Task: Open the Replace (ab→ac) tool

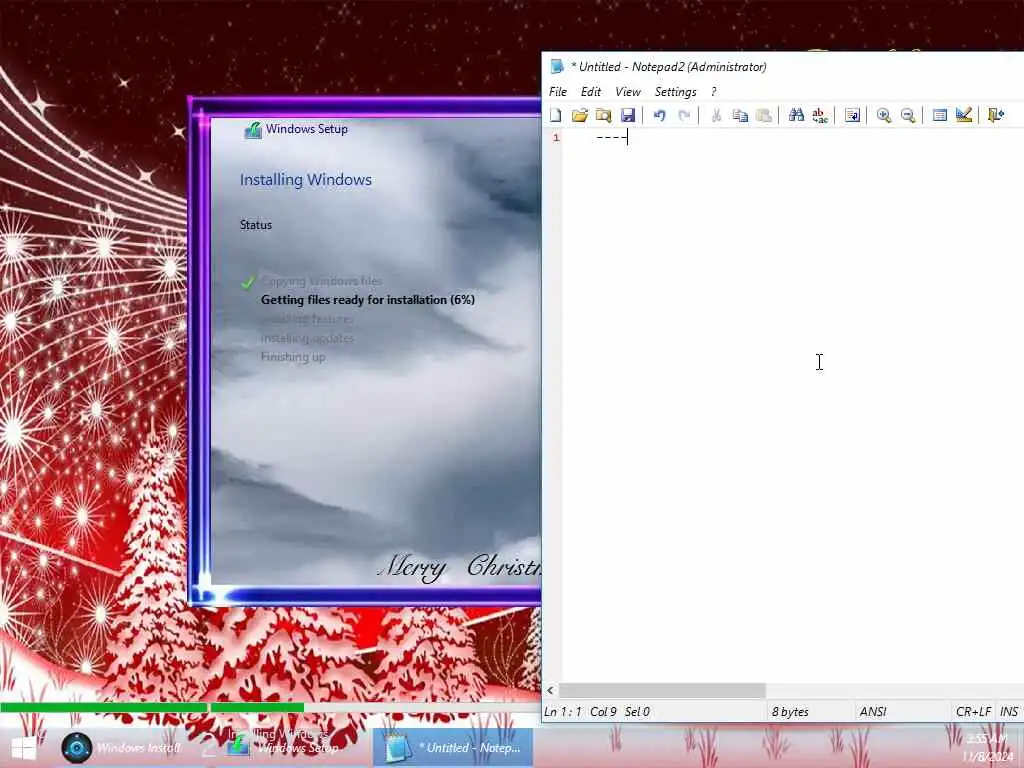Action: [820, 116]
